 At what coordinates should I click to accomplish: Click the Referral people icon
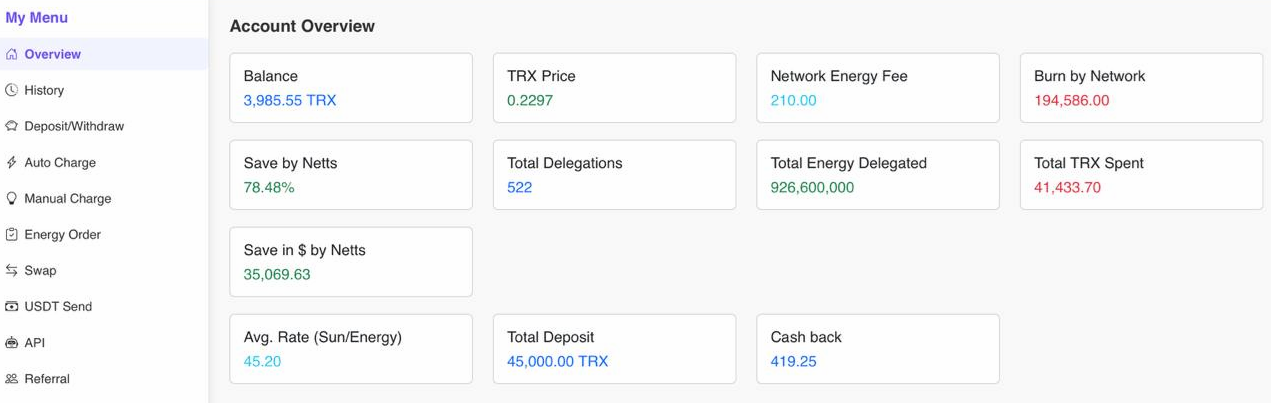[12, 378]
